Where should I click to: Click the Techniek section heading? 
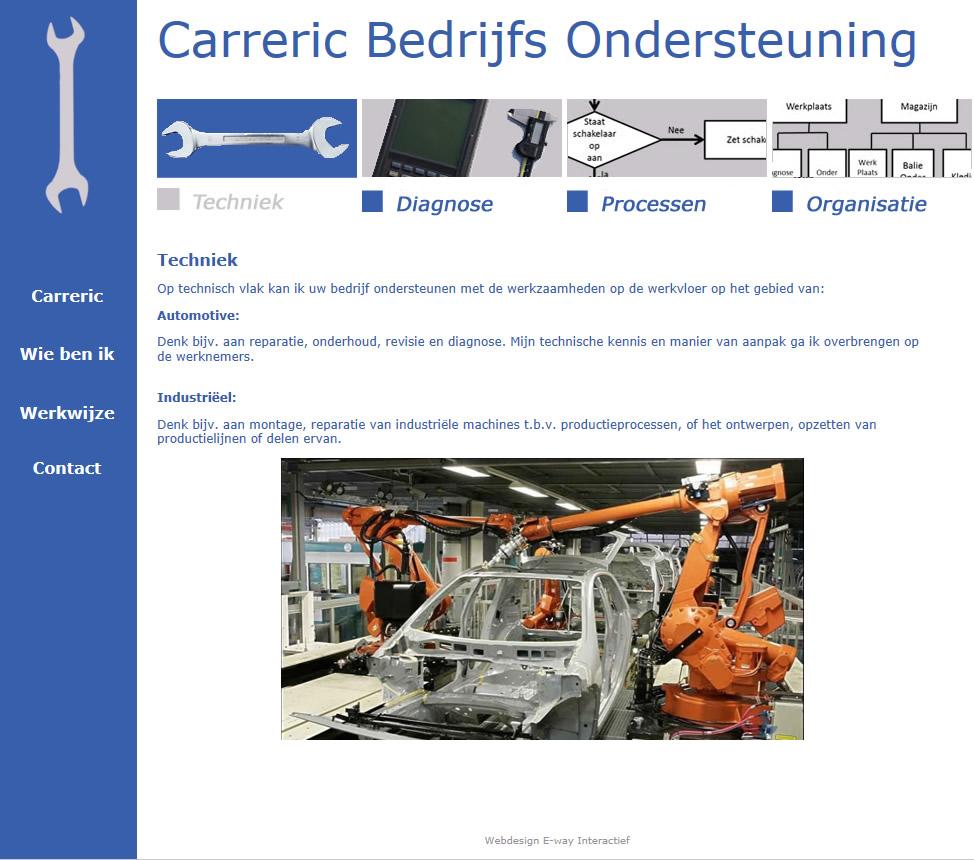click(197, 259)
